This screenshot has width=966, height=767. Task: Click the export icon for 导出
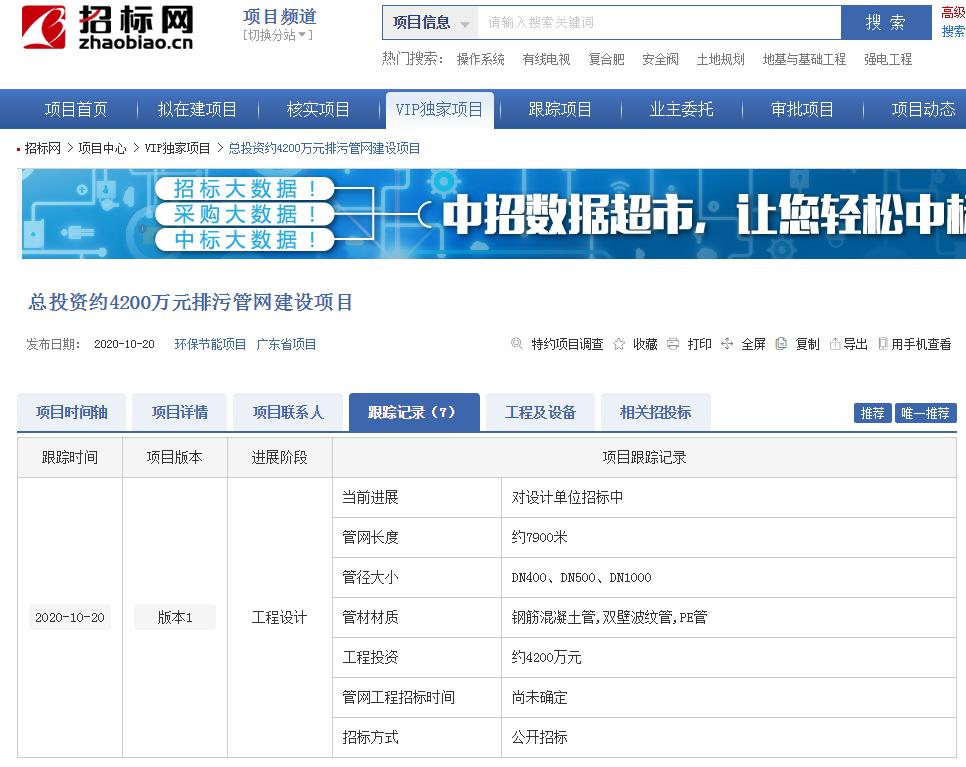[x=835, y=344]
